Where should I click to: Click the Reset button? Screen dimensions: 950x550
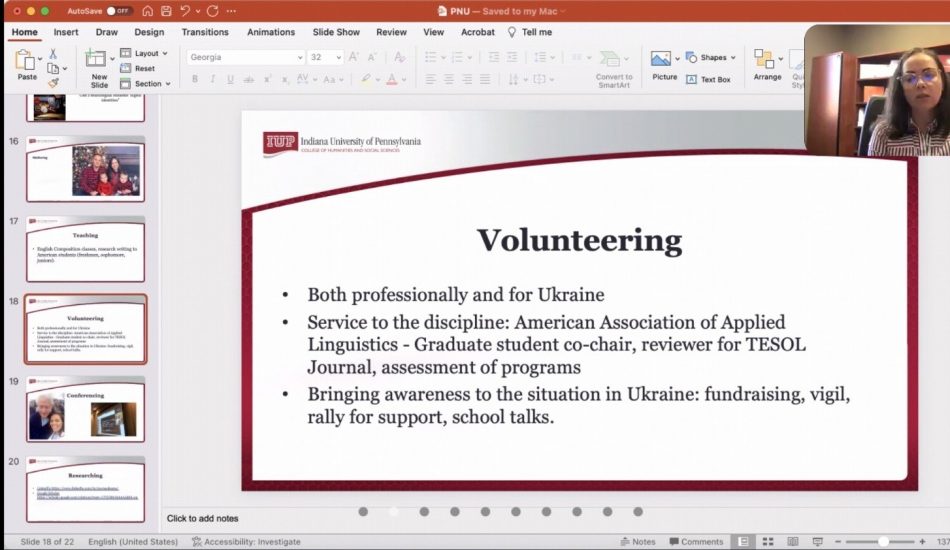(138, 68)
